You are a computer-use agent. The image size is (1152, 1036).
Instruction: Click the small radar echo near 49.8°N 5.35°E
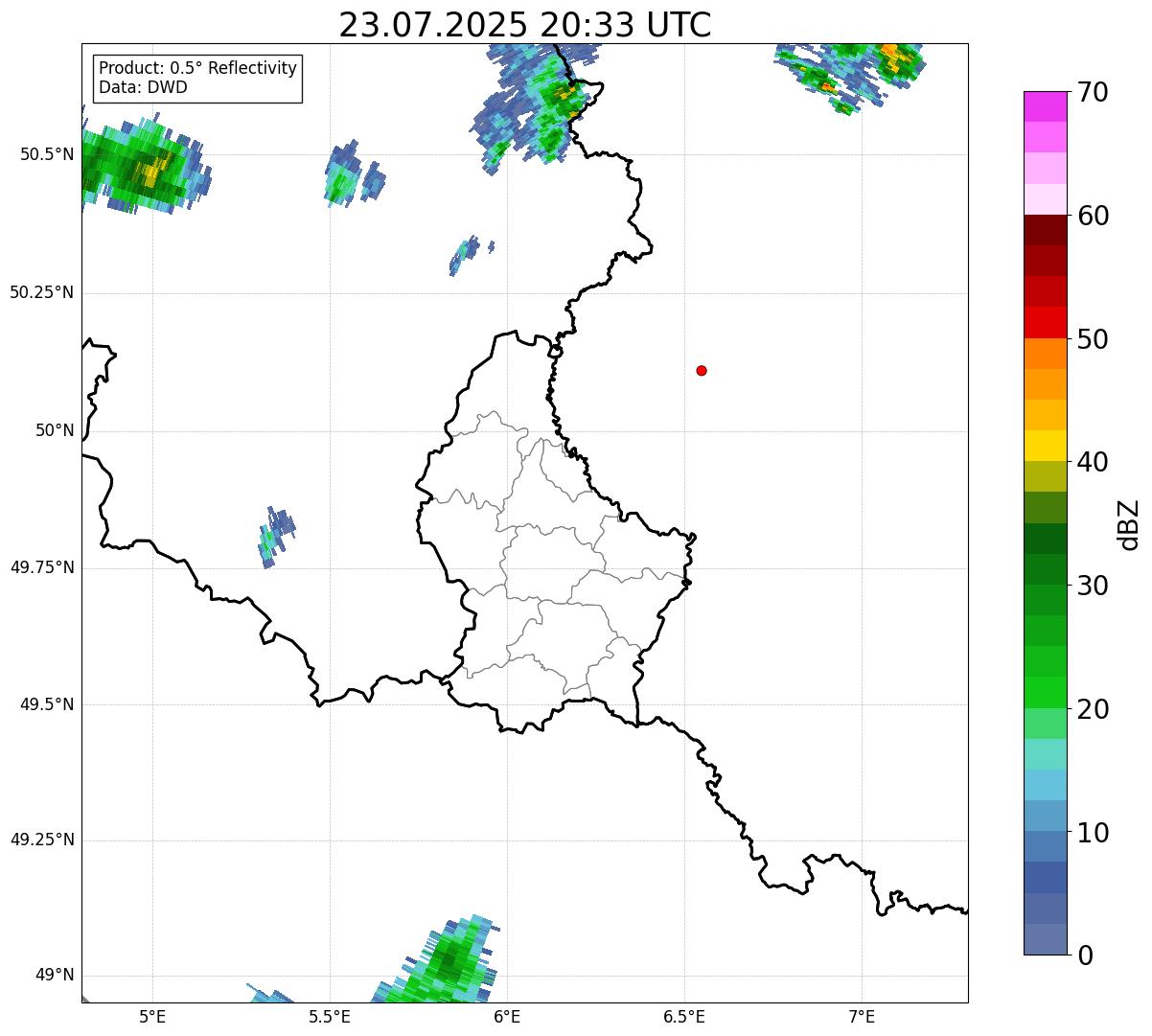[x=275, y=537]
